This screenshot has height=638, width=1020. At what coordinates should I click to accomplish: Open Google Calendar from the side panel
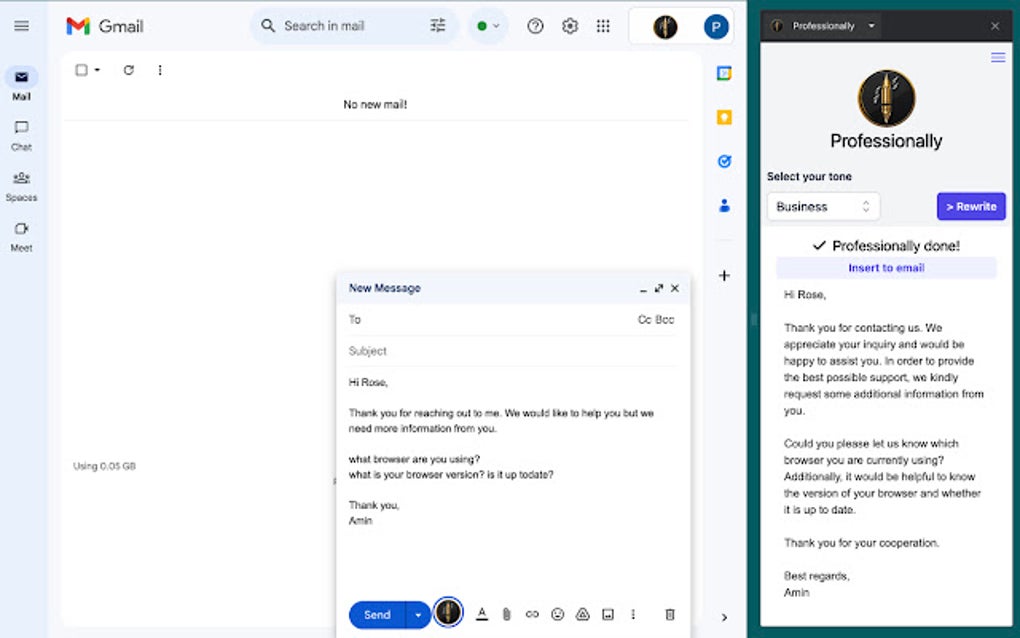[724, 73]
